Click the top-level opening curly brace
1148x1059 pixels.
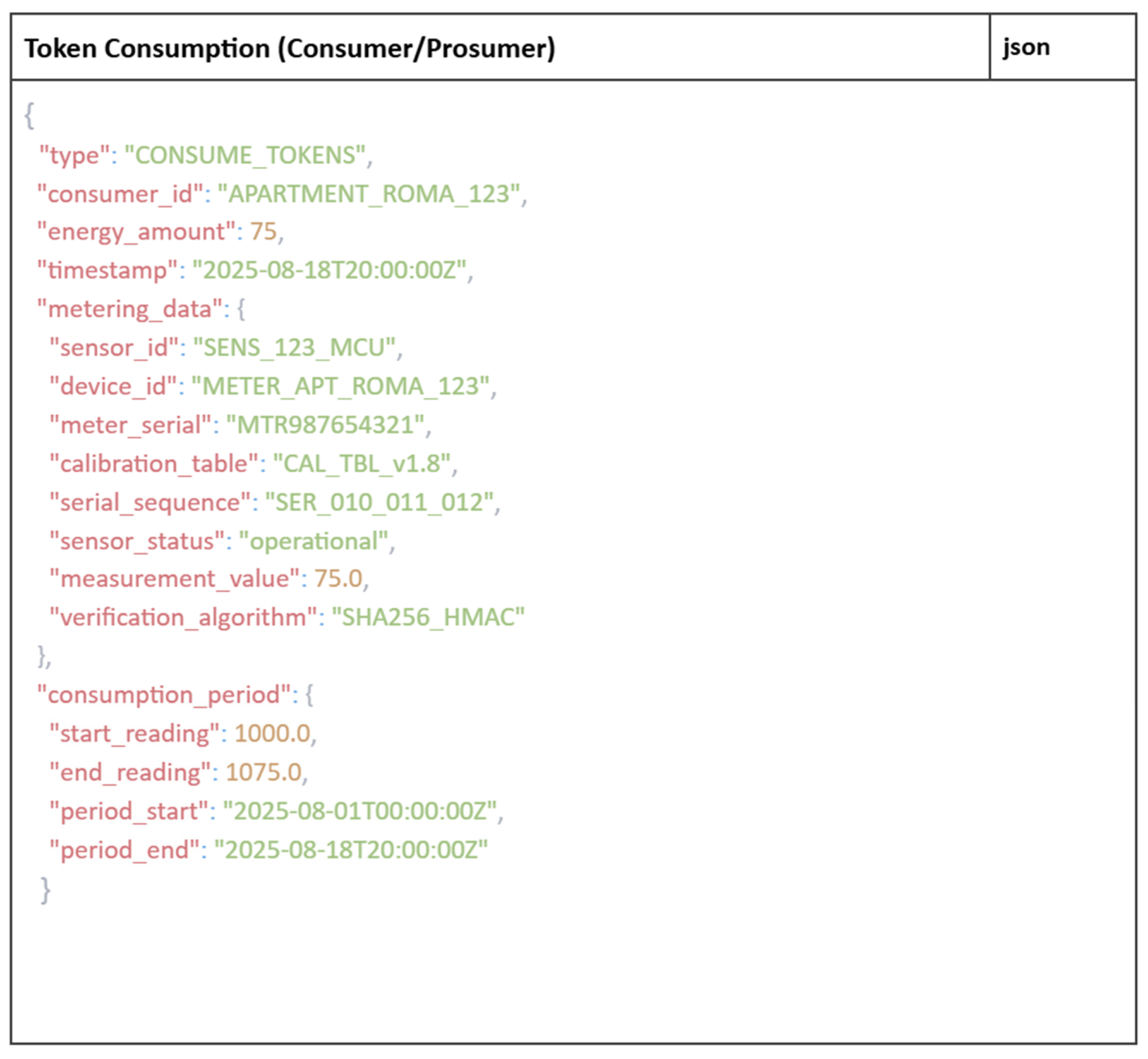tap(29, 115)
